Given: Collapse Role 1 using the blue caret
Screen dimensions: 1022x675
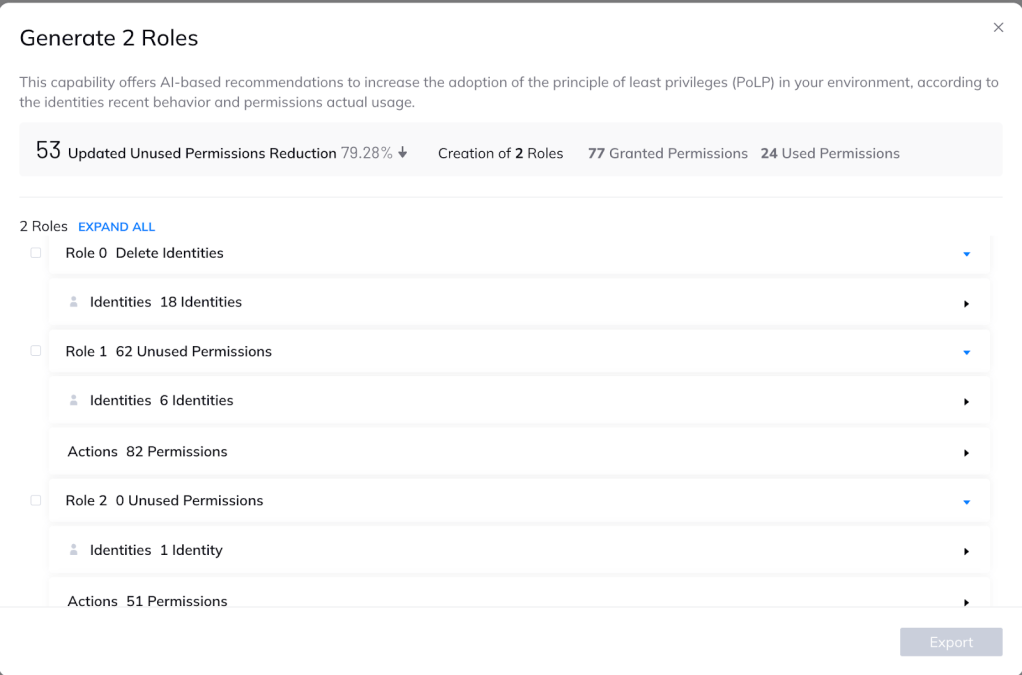Looking at the screenshot, I should 967,352.
